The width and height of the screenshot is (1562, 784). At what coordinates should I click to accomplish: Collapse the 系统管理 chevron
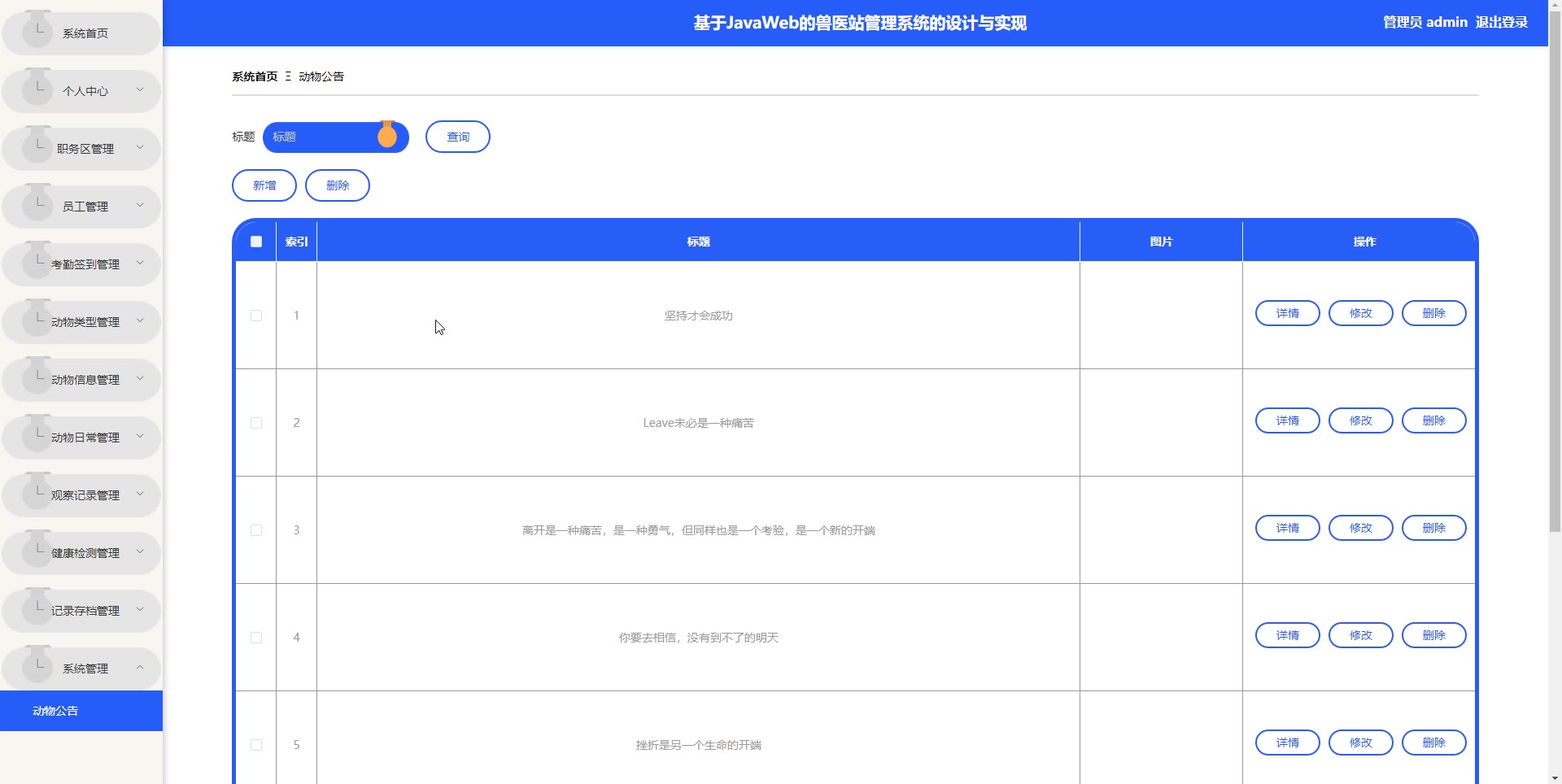click(140, 667)
